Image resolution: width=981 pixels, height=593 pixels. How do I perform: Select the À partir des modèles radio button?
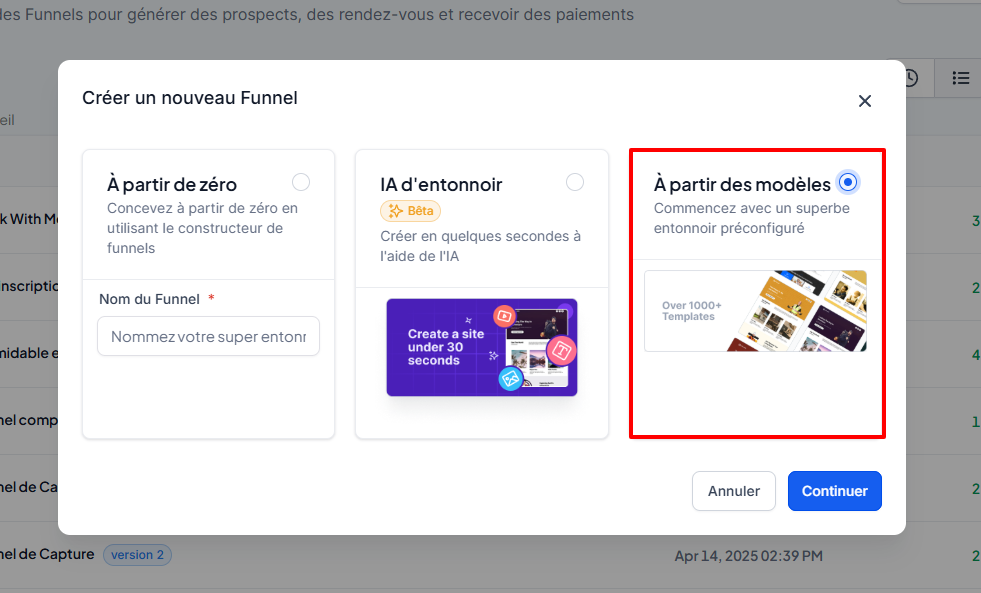point(848,182)
